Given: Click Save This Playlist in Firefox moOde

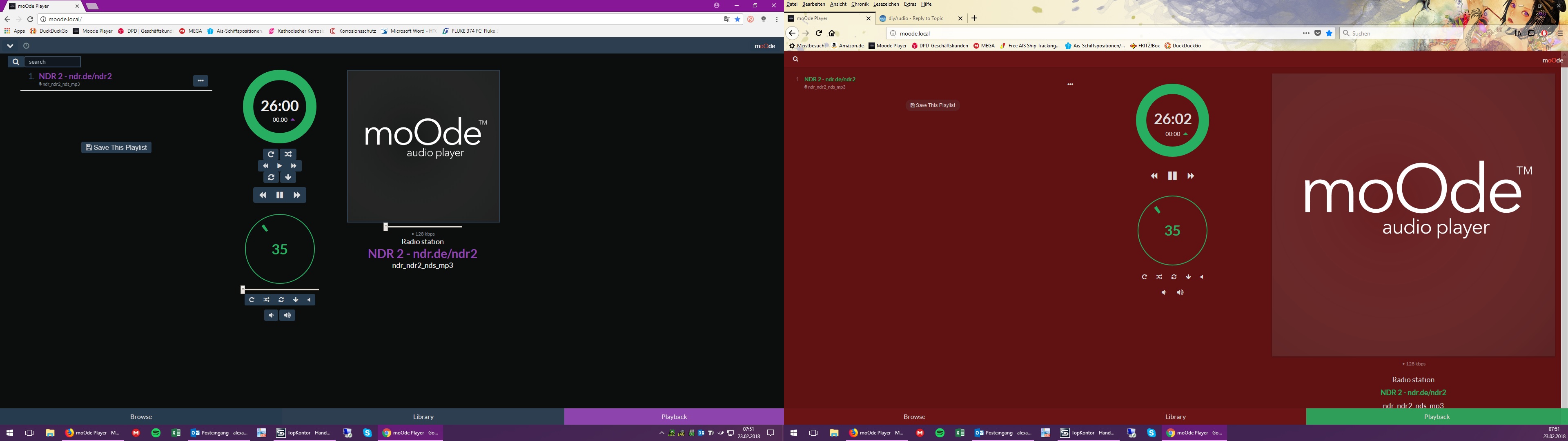Looking at the screenshot, I should (933, 105).
